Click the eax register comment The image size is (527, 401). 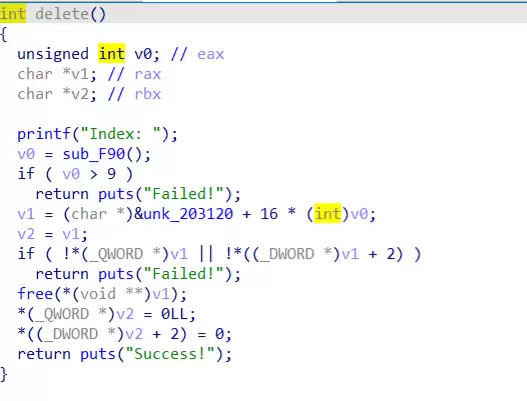[210, 54]
